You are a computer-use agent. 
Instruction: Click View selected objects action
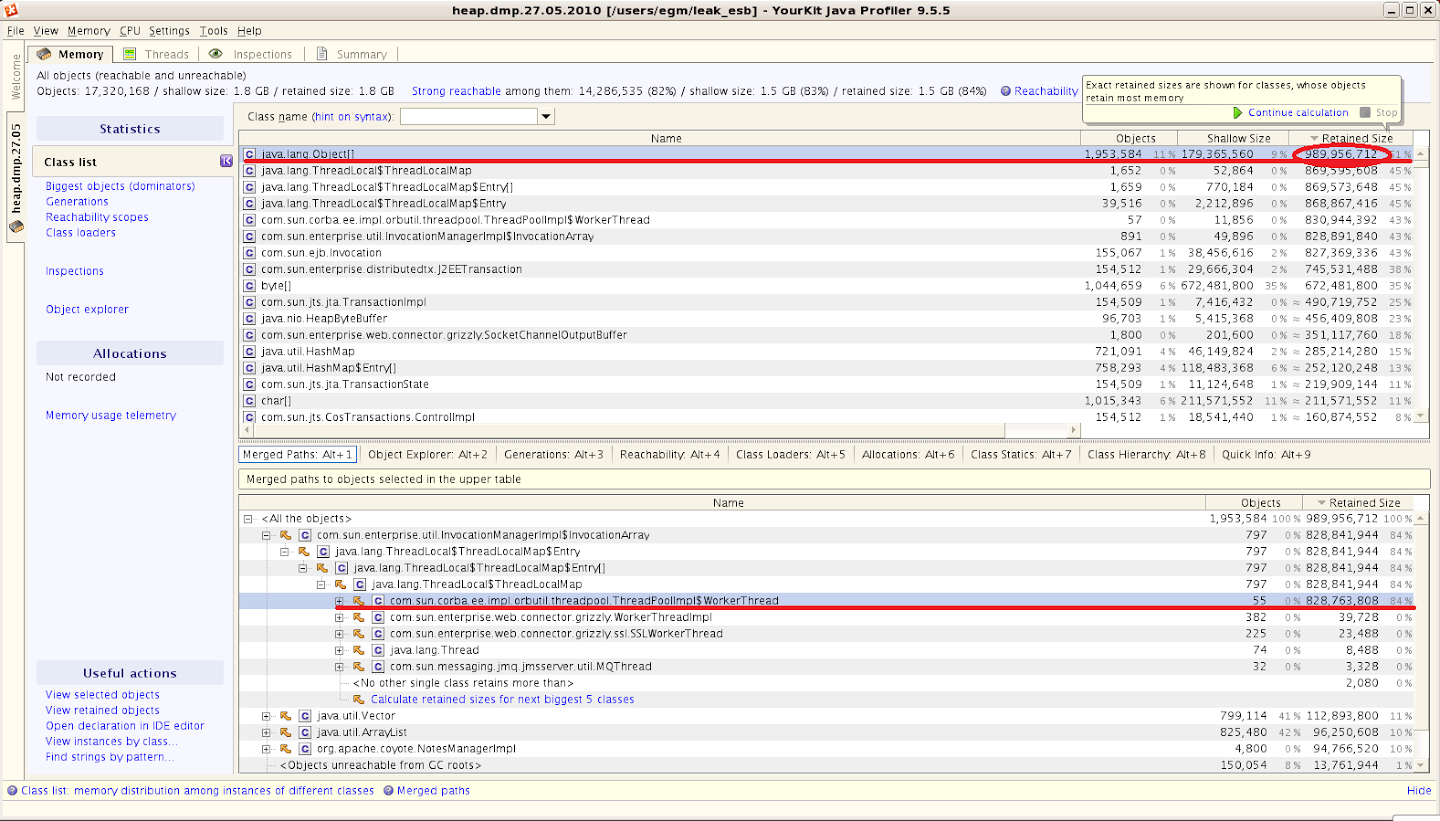click(x=102, y=695)
